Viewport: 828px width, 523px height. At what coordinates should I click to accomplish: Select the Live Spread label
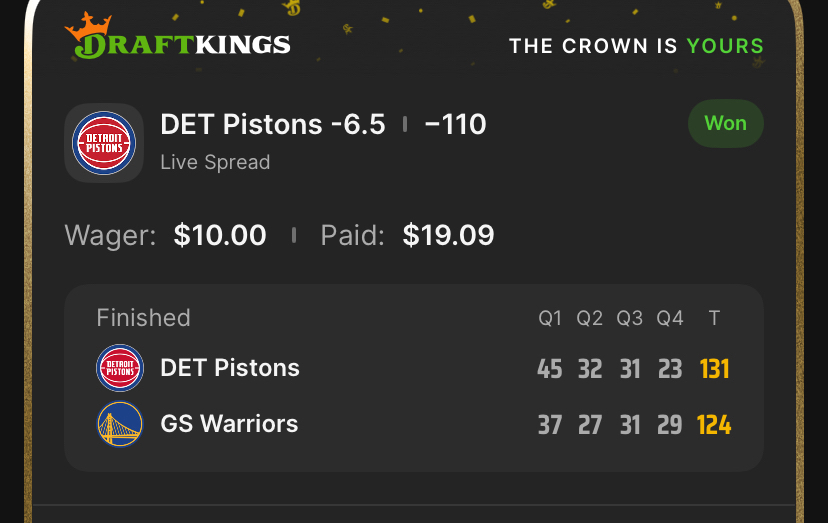pos(215,162)
